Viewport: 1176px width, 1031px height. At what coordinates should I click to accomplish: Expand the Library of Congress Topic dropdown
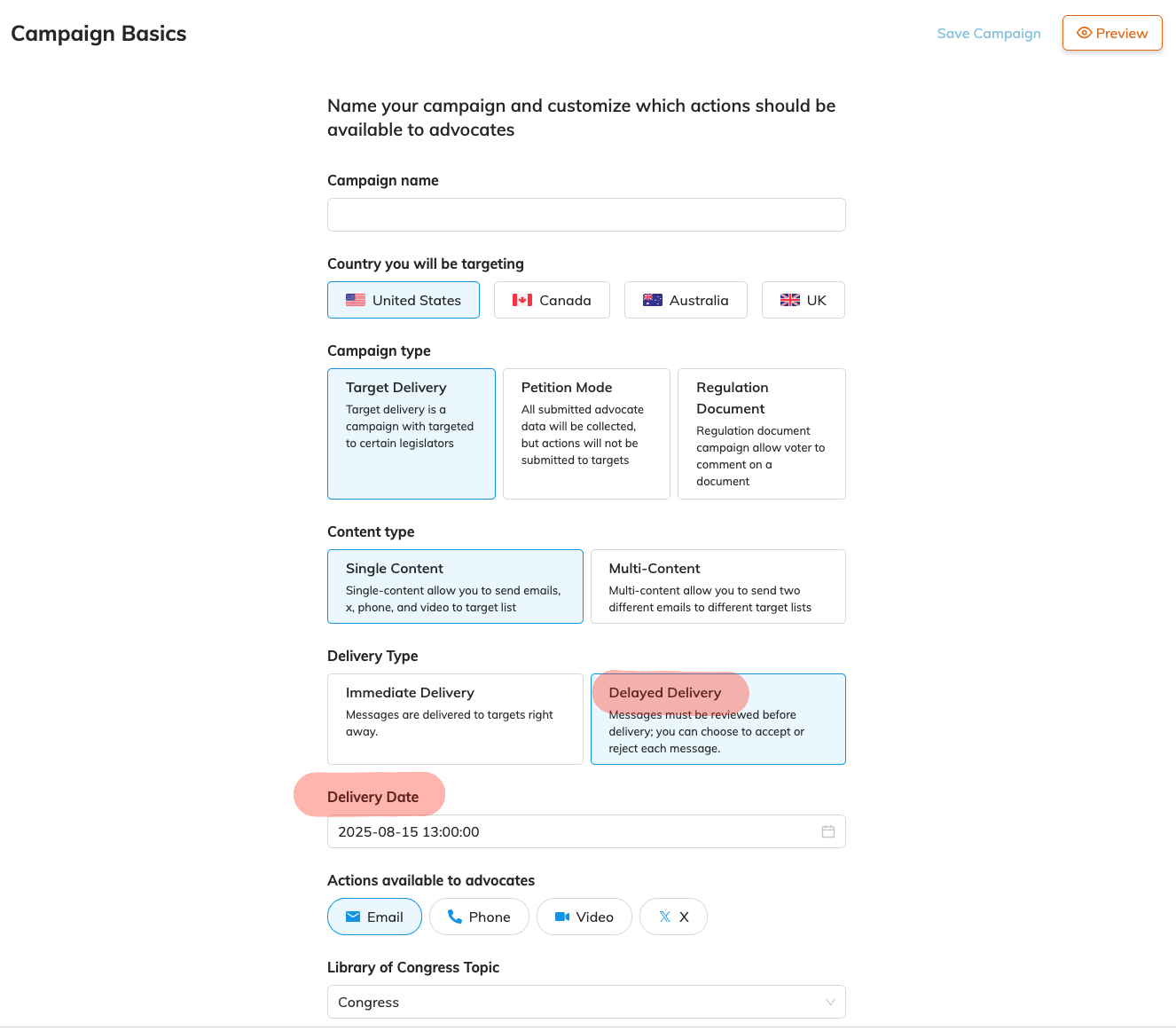coord(585,1002)
